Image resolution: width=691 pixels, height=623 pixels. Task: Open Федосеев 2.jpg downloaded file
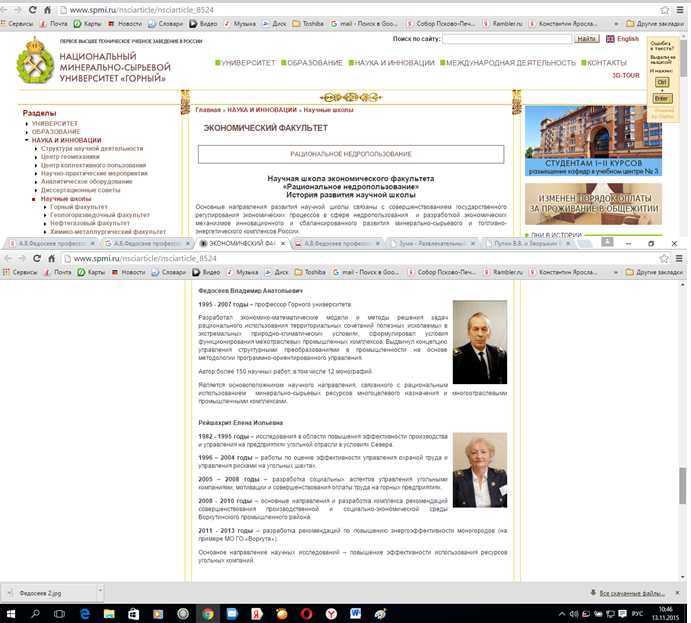49,593
